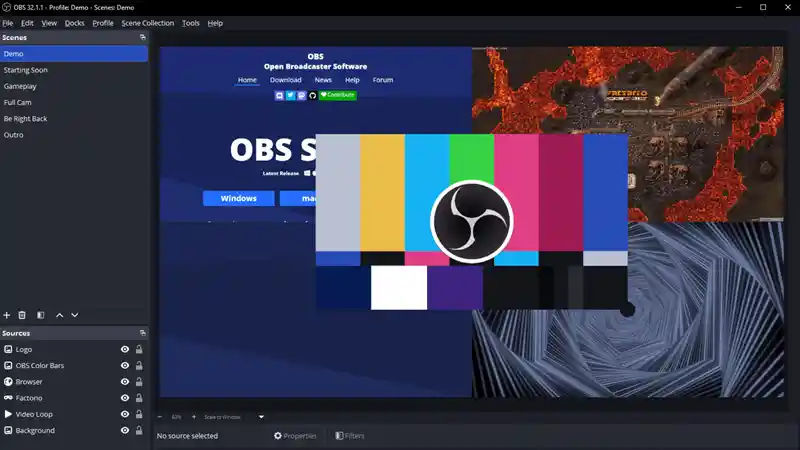Screen dimensions: 800x450
Task: Select the Demo scene
Action: tap(74, 54)
